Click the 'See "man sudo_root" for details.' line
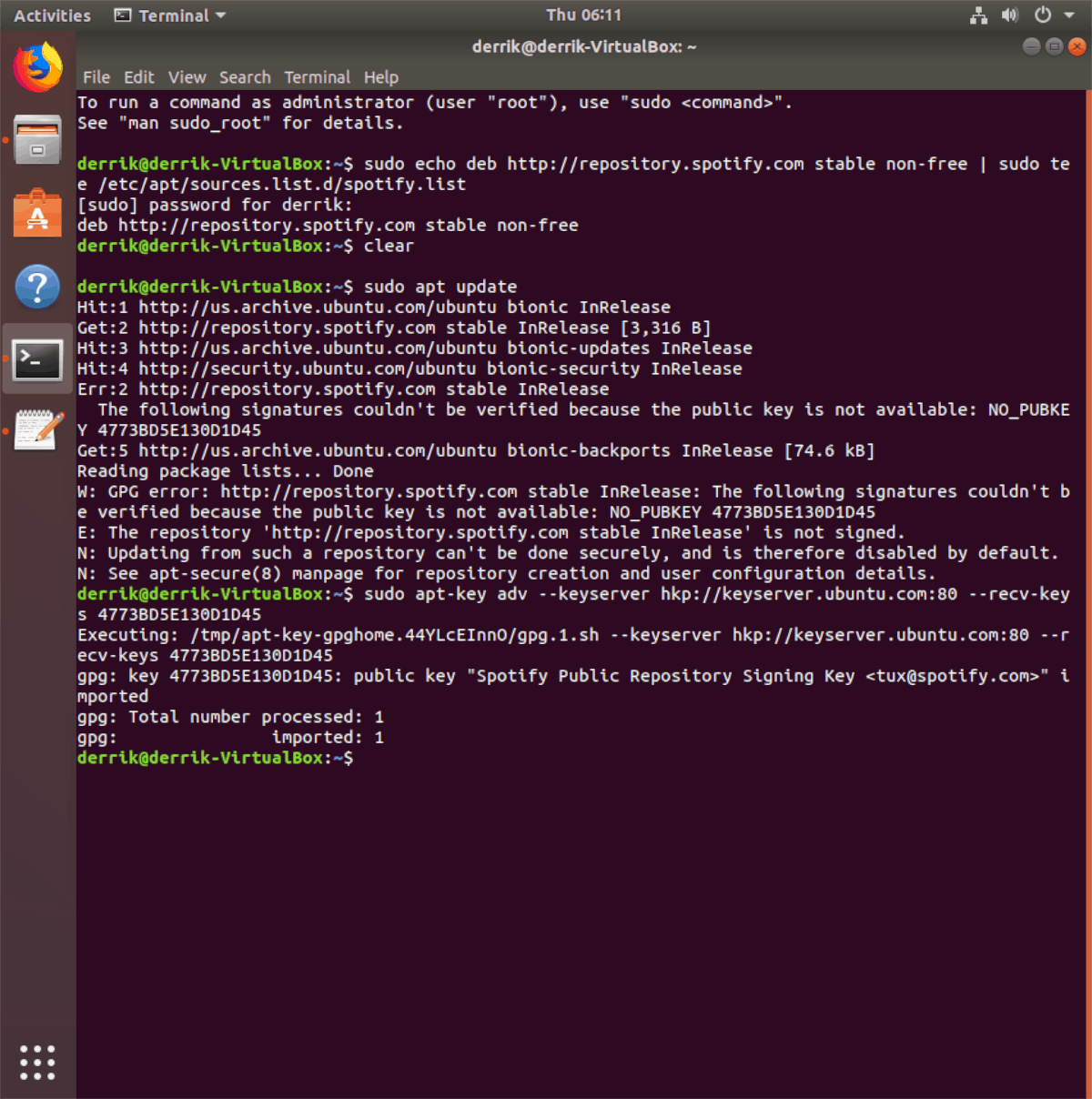Screen dimensions: 1092x1099 pyautogui.click(x=240, y=123)
